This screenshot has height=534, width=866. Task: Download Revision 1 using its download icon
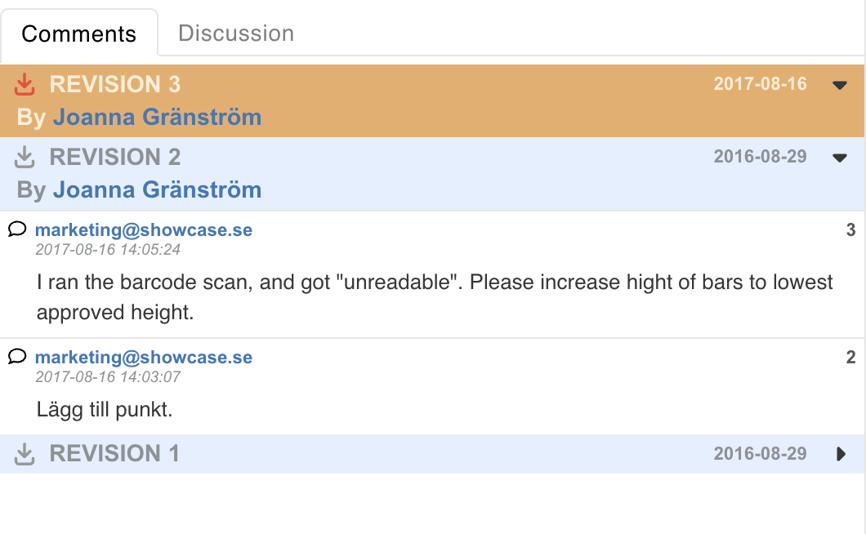[26, 454]
